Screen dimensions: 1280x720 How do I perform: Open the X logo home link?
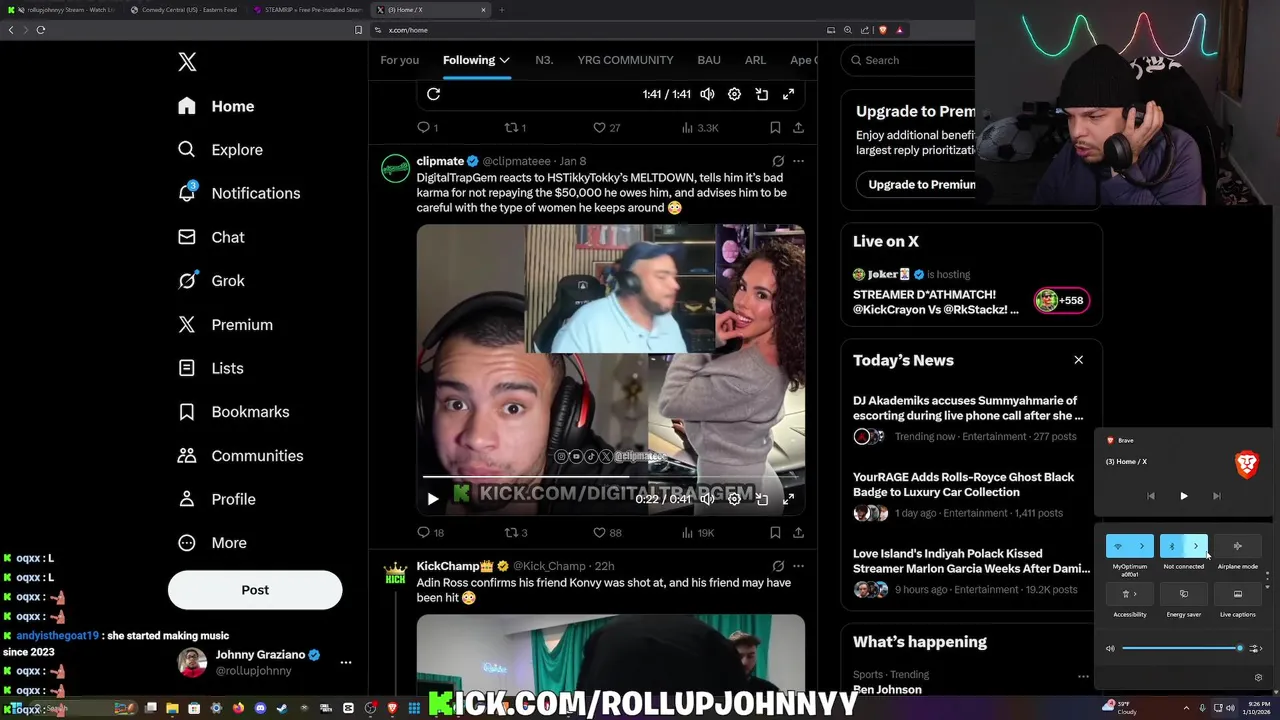(x=187, y=62)
